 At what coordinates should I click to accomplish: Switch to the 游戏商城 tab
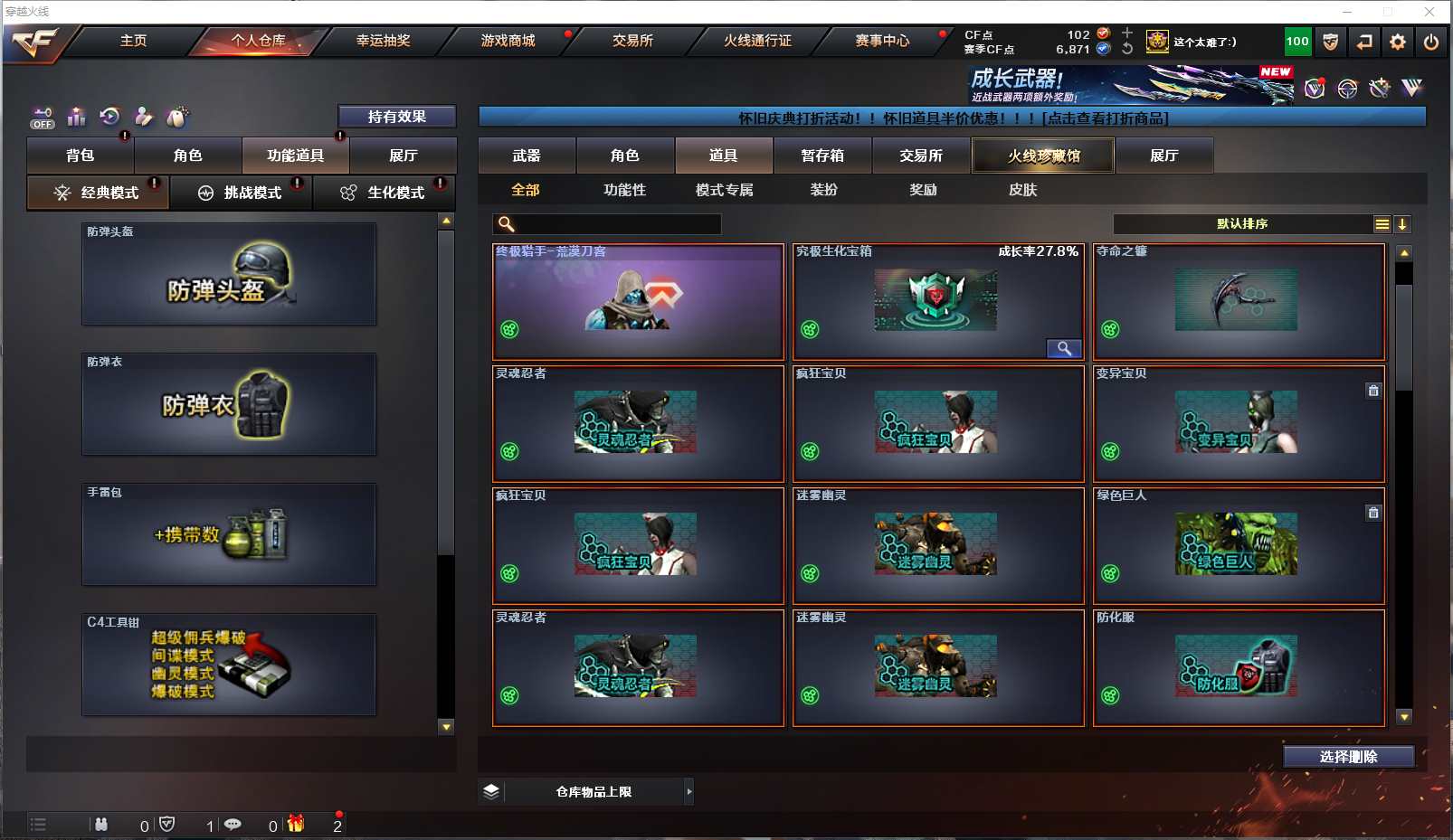point(508,41)
